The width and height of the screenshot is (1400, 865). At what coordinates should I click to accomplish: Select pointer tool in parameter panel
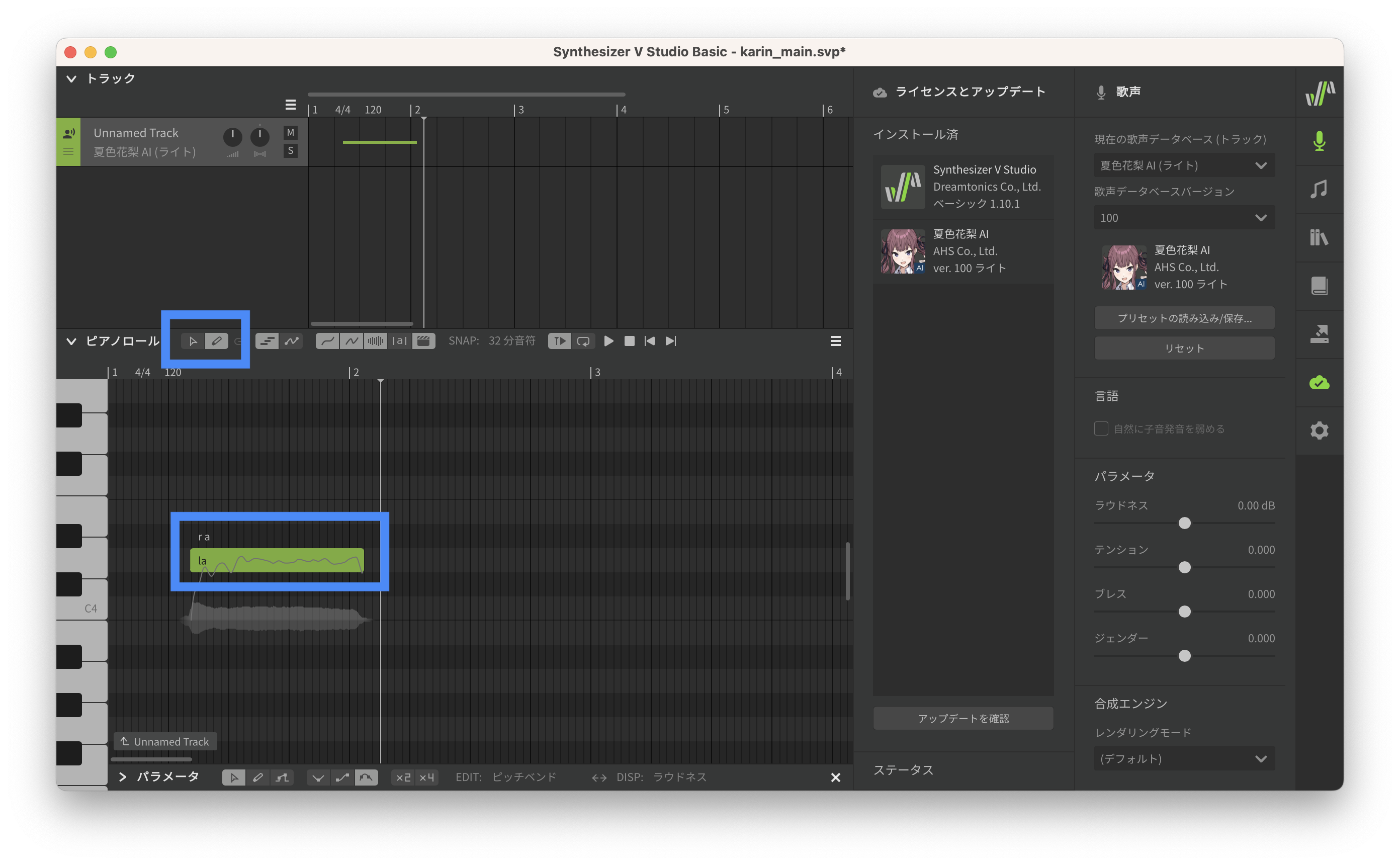[234, 777]
